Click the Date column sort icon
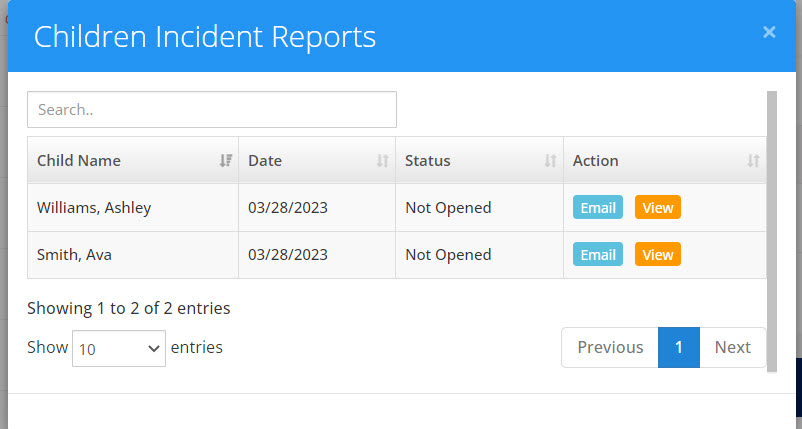 click(383, 161)
